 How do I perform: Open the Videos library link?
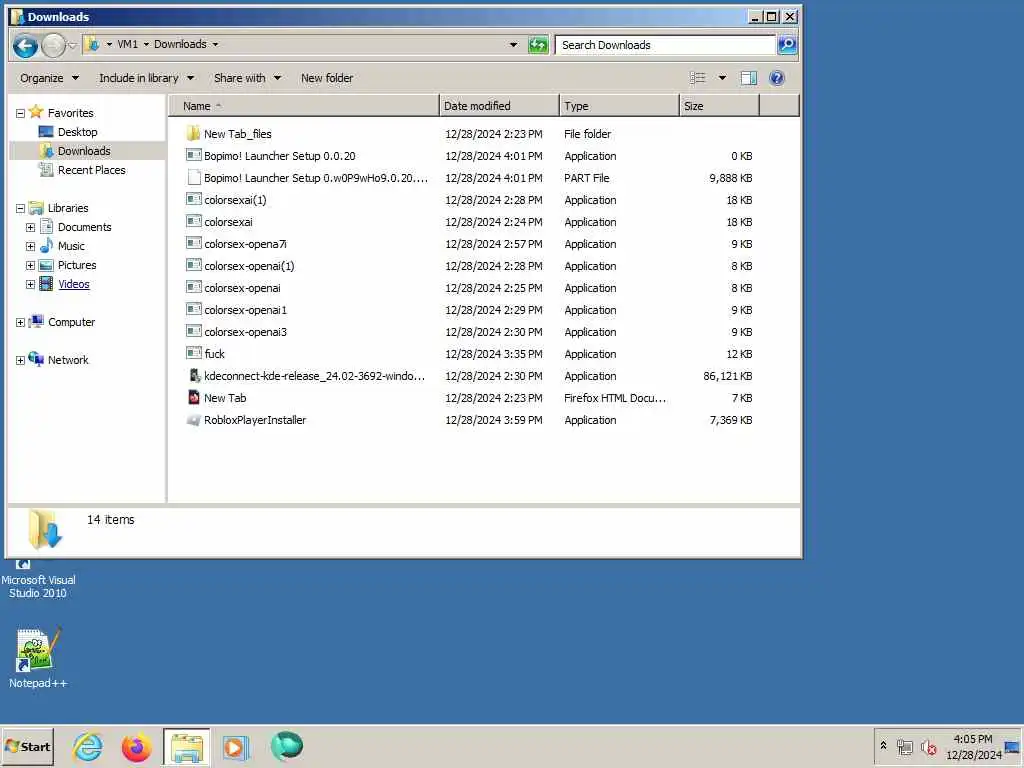(74, 284)
